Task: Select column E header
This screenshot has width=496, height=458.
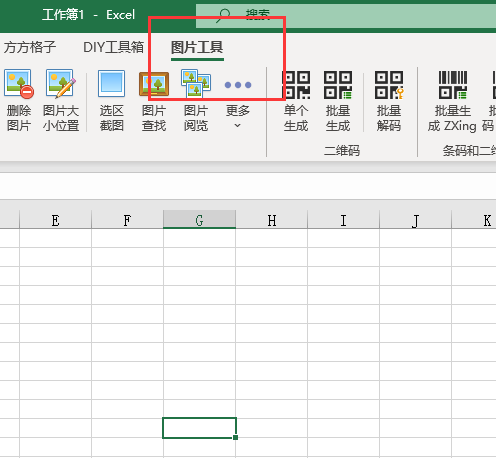Action: pos(55,220)
